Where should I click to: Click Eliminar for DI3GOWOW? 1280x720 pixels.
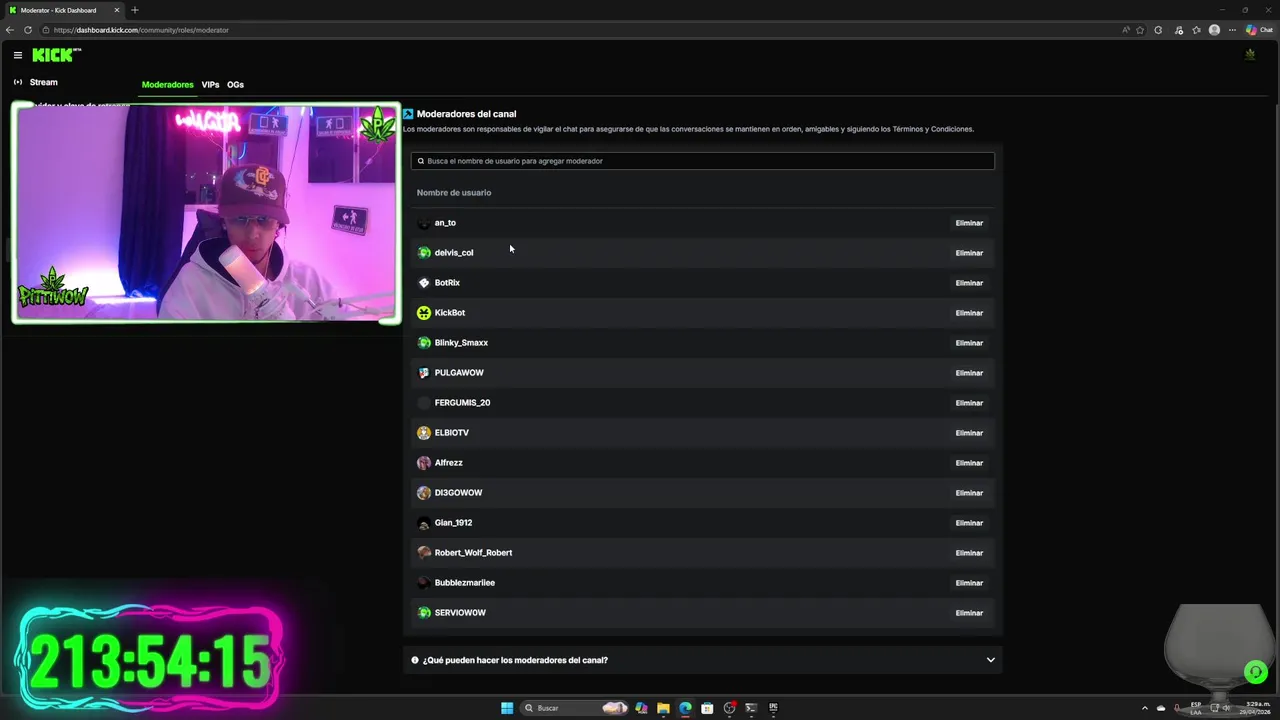click(969, 493)
